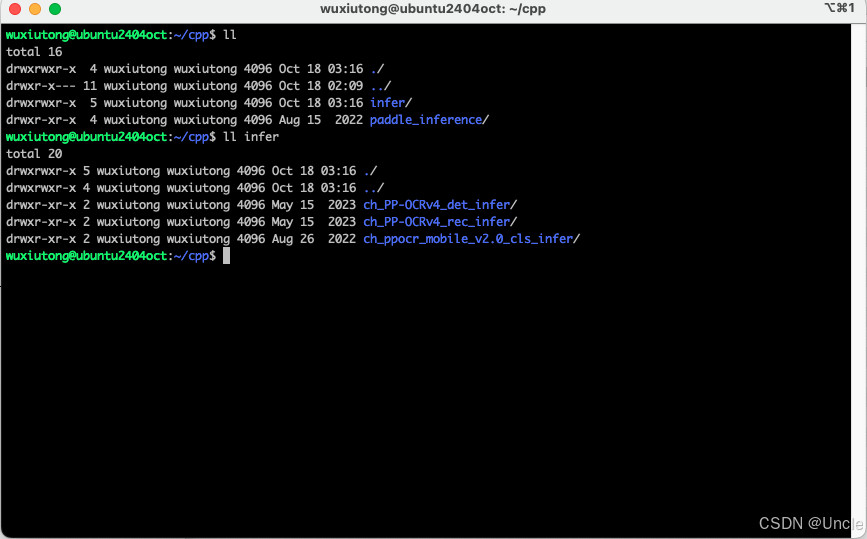Screen dimensions: 867x539
Task: Click the 'ch_PP-OCRv4_det_infer/' directory name
Action: pos(440,205)
